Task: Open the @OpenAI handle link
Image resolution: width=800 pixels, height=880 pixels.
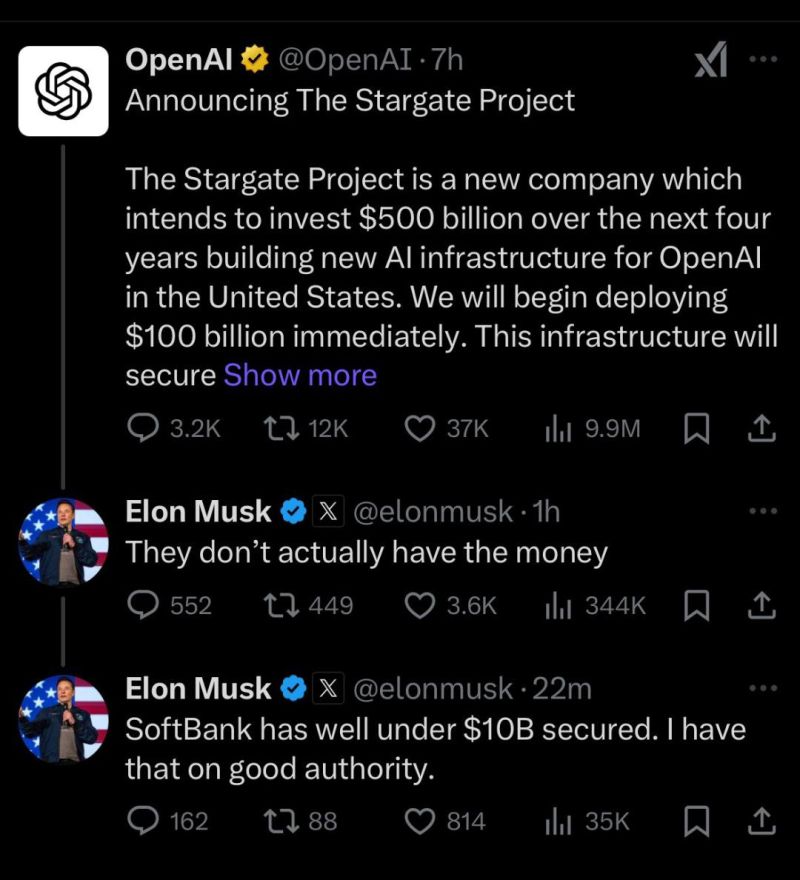Action: click(x=346, y=61)
